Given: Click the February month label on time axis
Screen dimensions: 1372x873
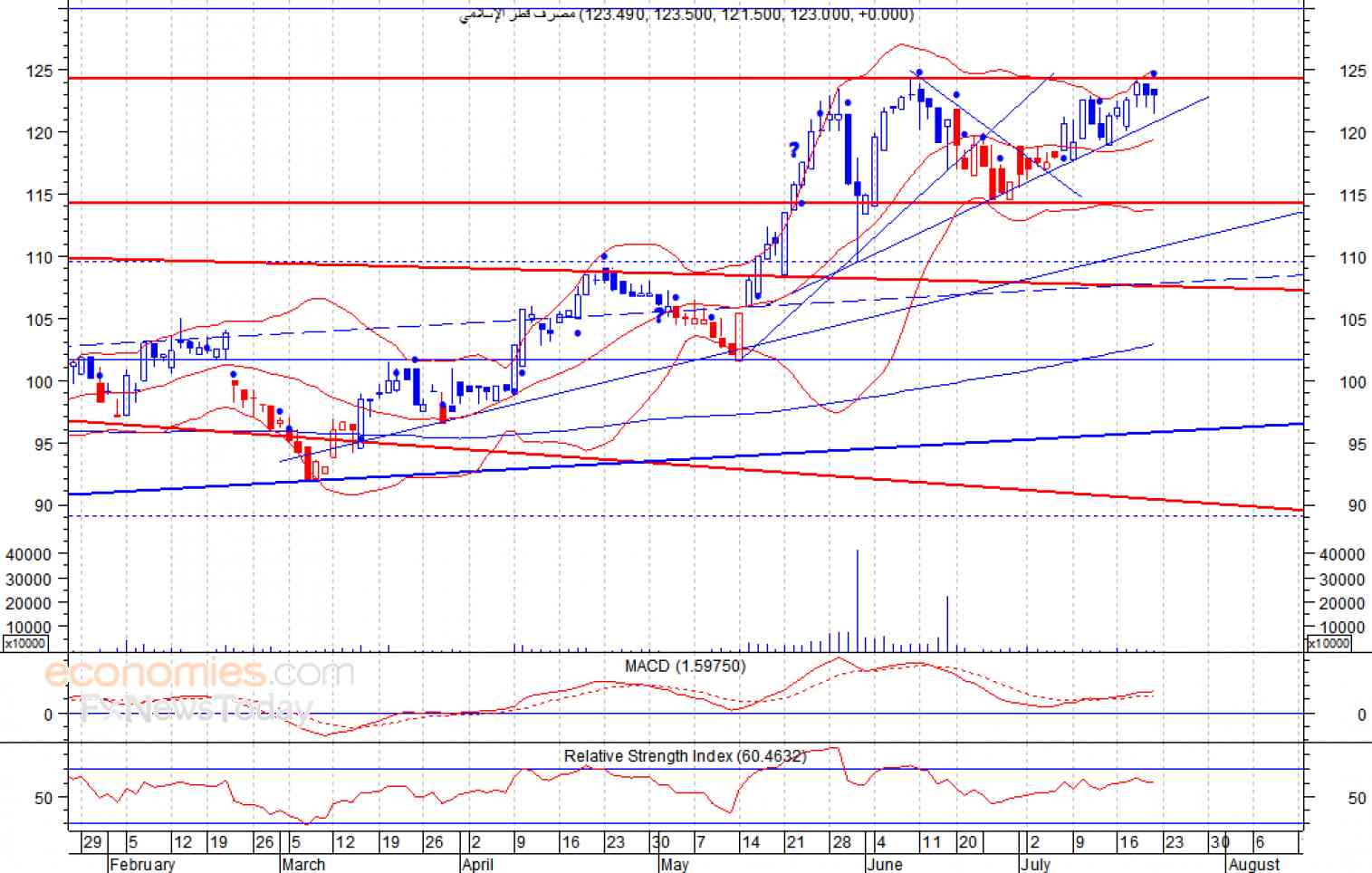Looking at the screenshot, I should (x=142, y=864).
